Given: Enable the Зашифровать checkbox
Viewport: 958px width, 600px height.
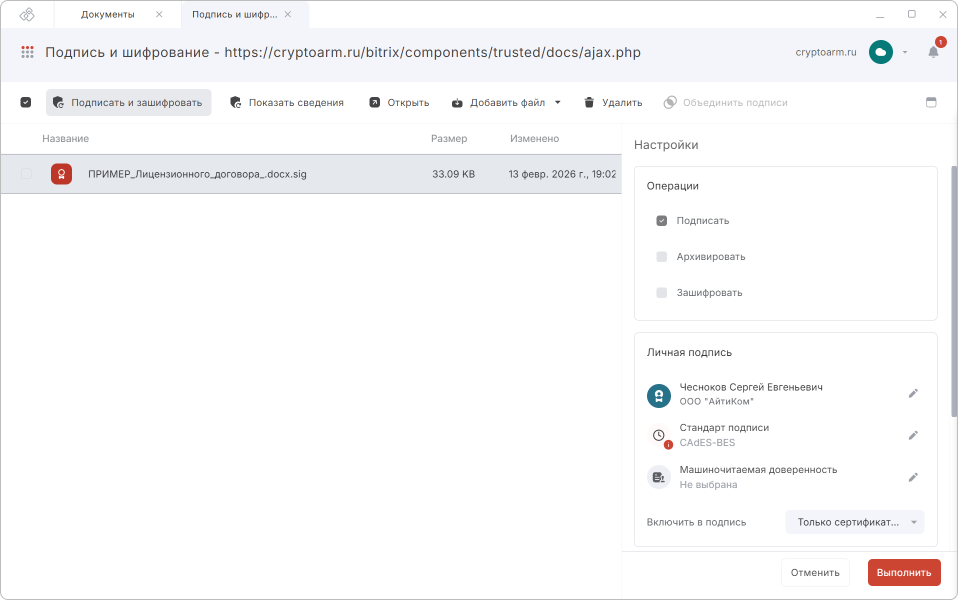Looking at the screenshot, I should pos(661,293).
